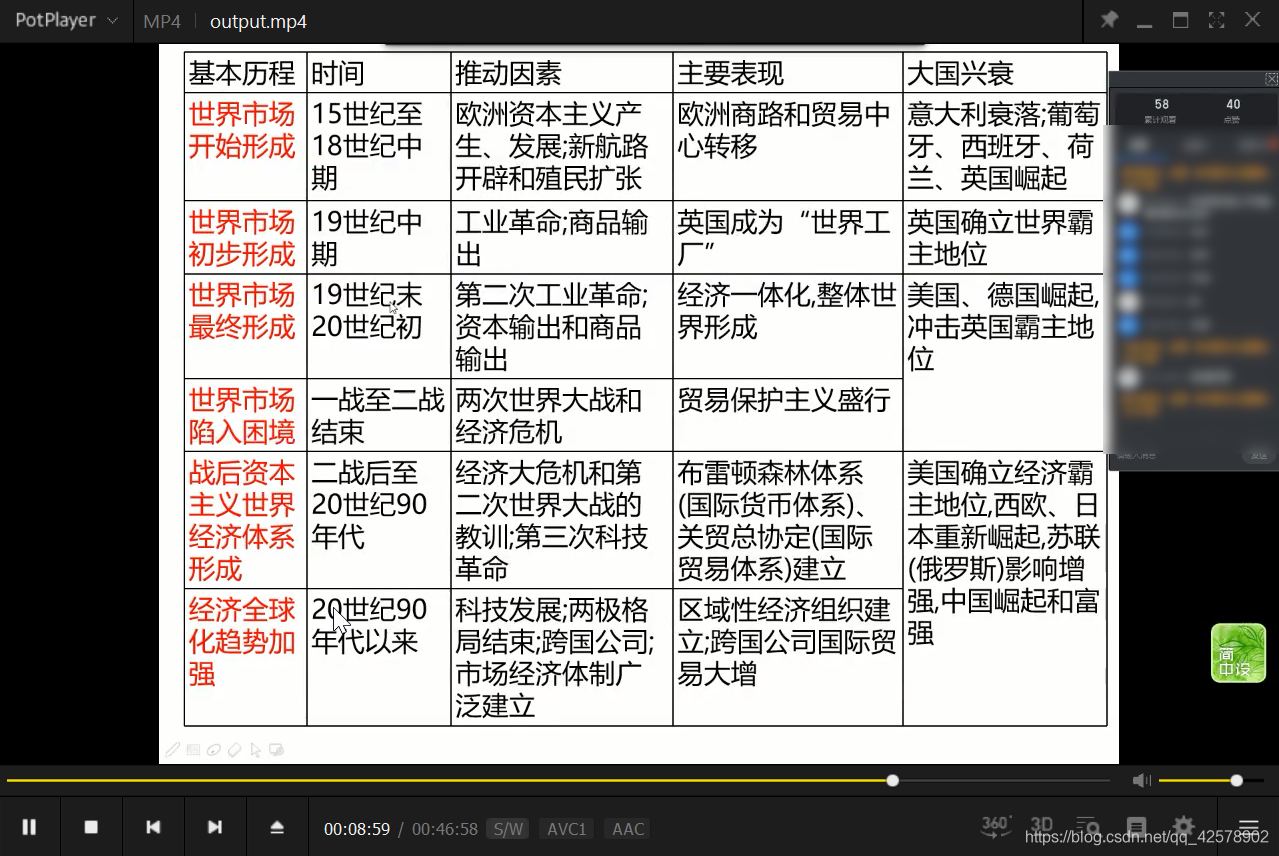Toggle fullscreen mode in the title bar
The image size is (1279, 856).
click(1217, 20)
